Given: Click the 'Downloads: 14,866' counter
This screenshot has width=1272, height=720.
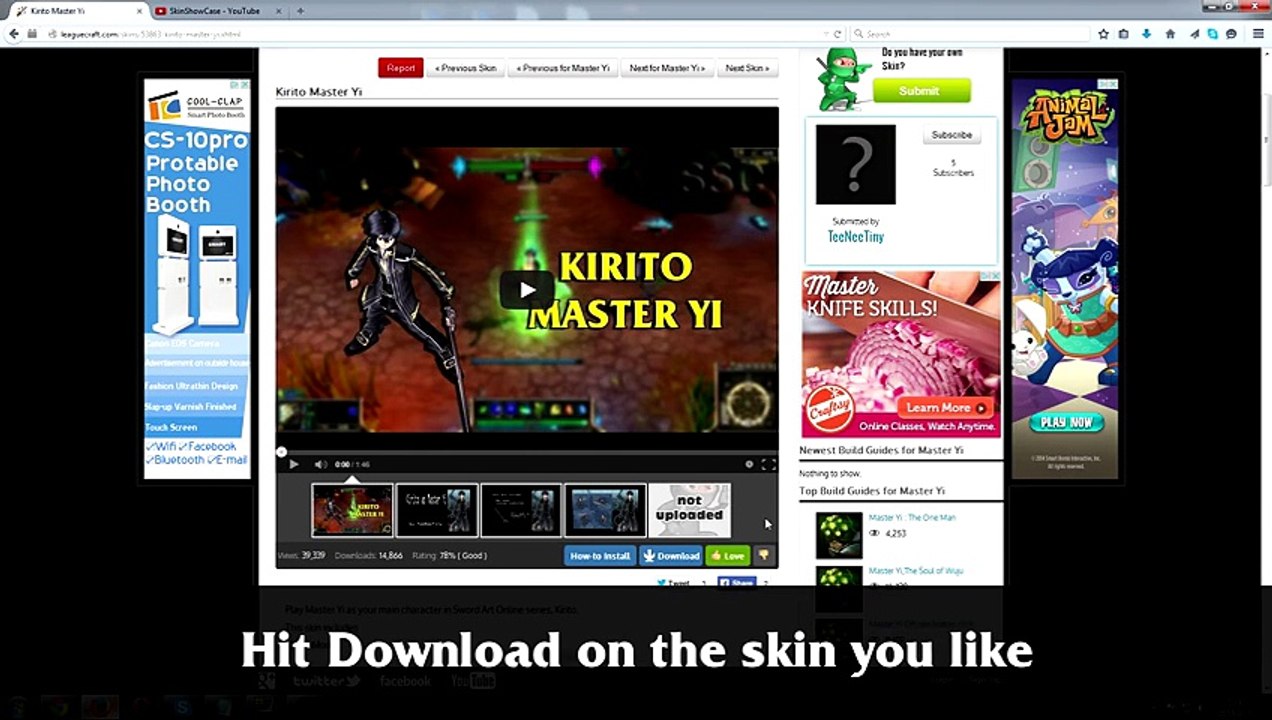Looking at the screenshot, I should coord(369,555).
